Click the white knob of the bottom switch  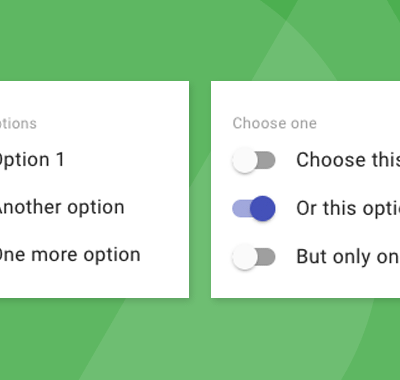(245, 257)
